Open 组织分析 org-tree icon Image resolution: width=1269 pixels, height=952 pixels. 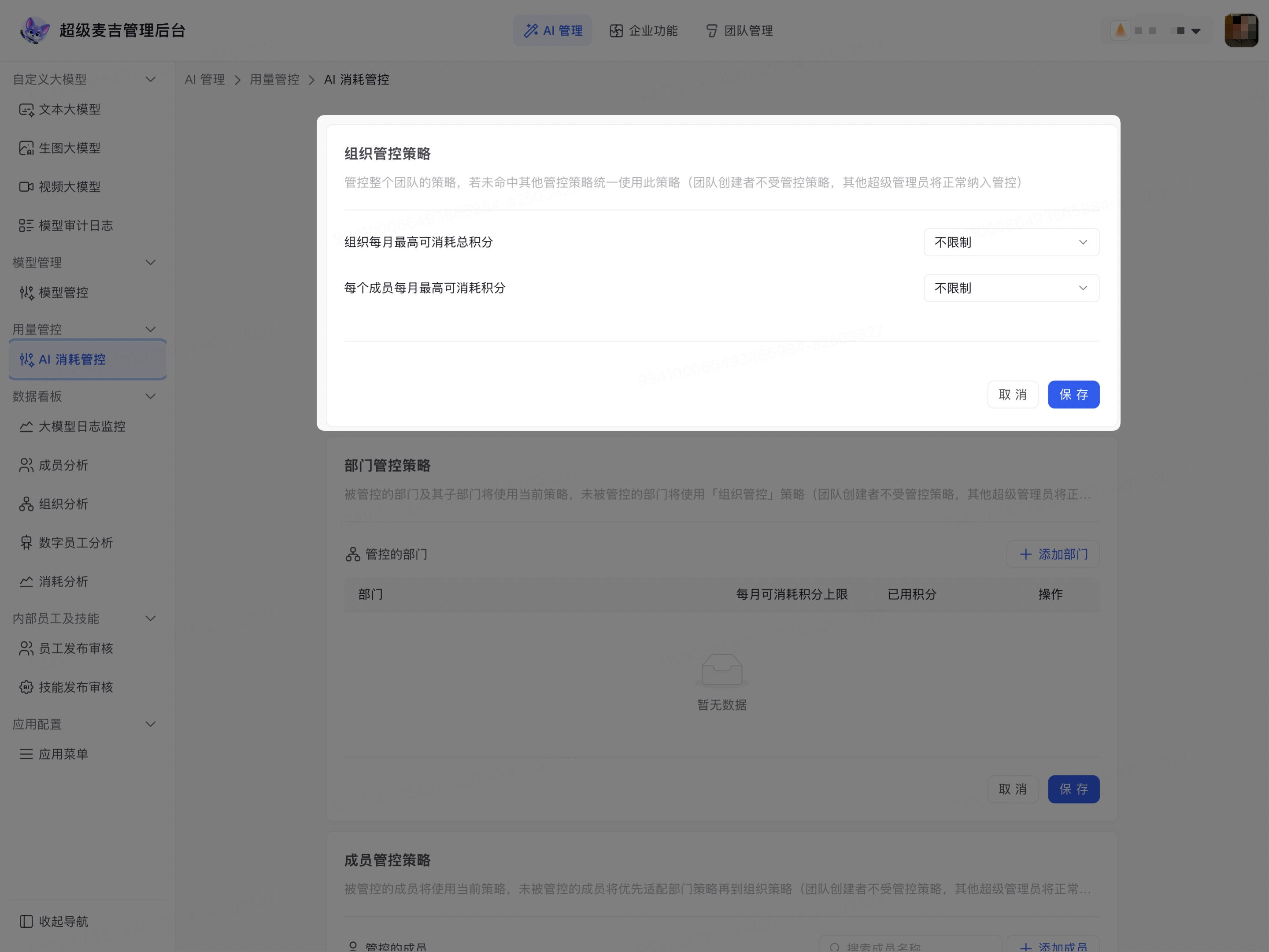pos(26,504)
